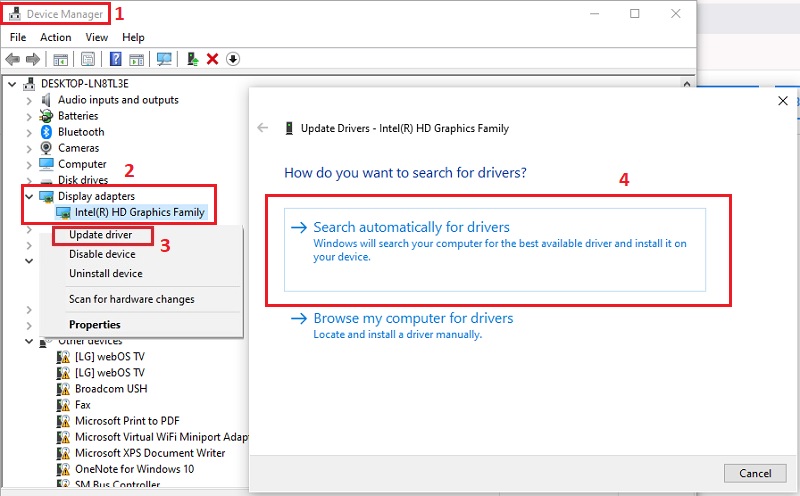Toggle the show/hide console tree toolbar icon
The width and height of the screenshot is (800, 496).
point(60,59)
